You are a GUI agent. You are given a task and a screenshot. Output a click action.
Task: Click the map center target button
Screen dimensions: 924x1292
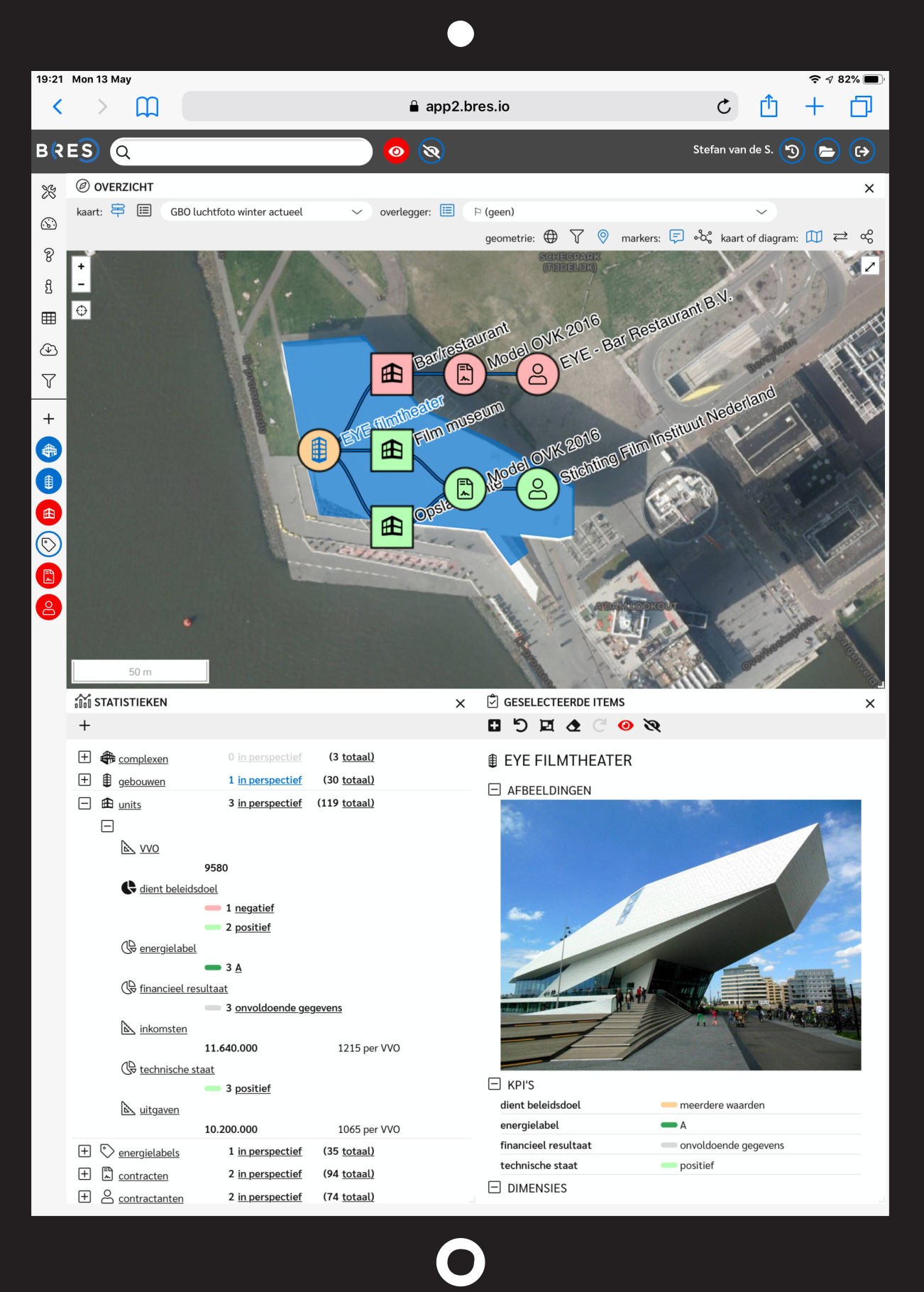(x=82, y=311)
